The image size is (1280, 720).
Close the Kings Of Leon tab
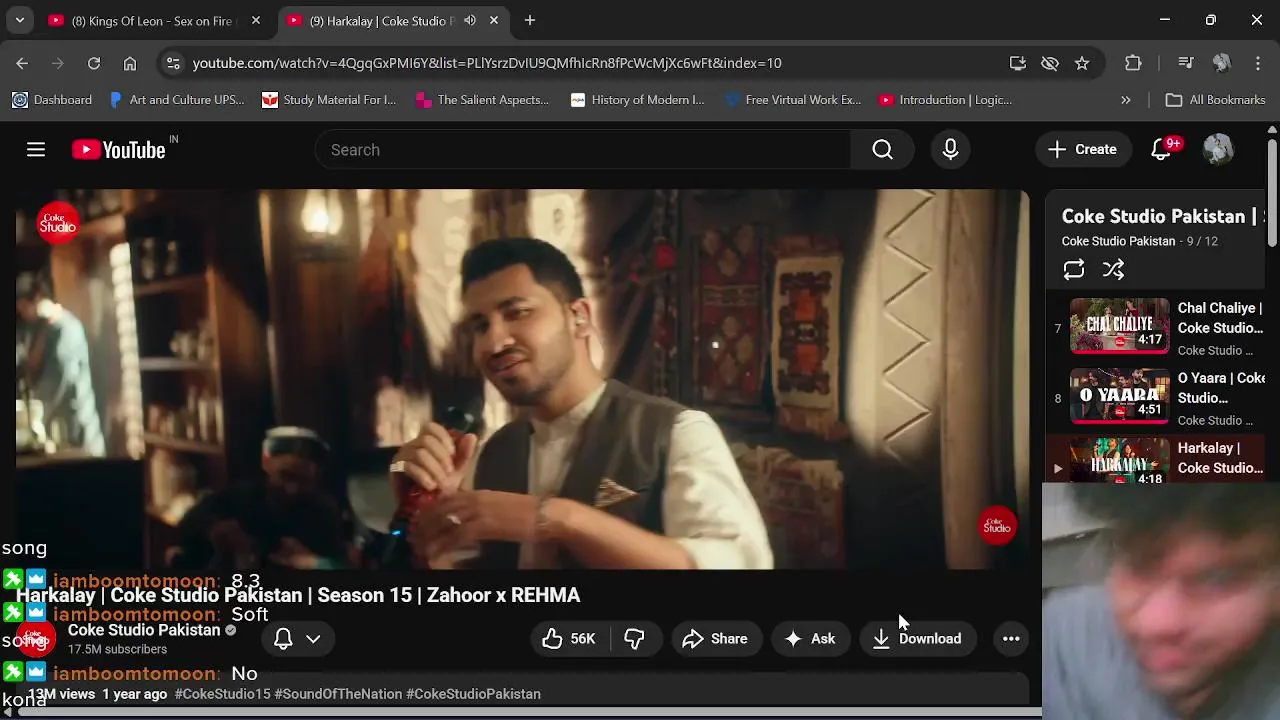coord(256,20)
